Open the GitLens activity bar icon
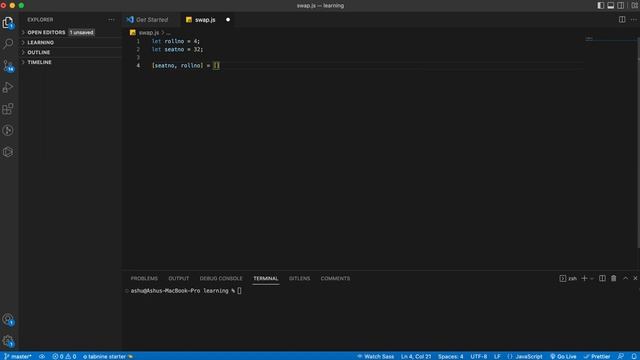The height and width of the screenshot is (360, 640). [x=8, y=131]
